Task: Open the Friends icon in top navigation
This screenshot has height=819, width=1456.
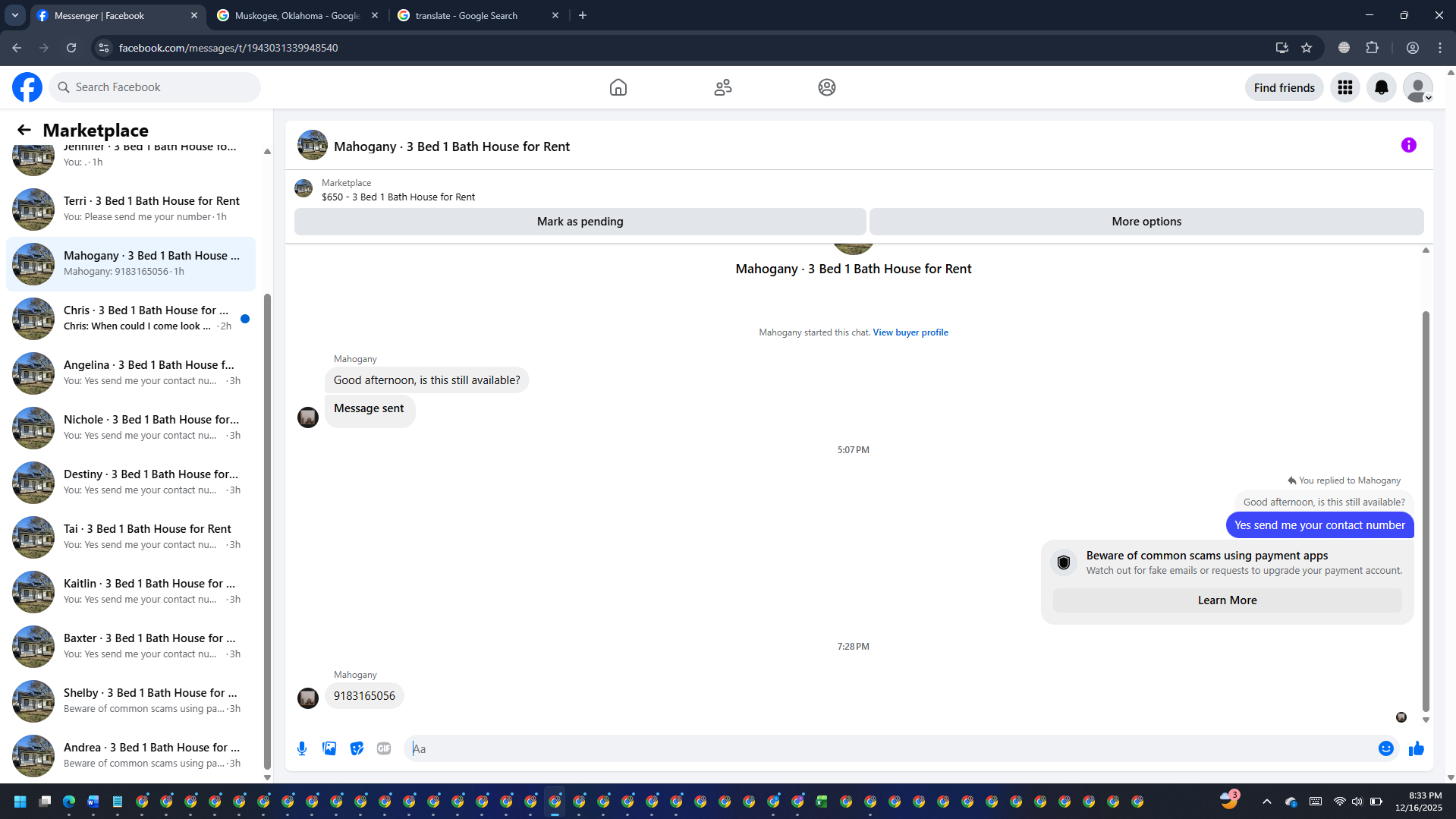Action: (723, 87)
